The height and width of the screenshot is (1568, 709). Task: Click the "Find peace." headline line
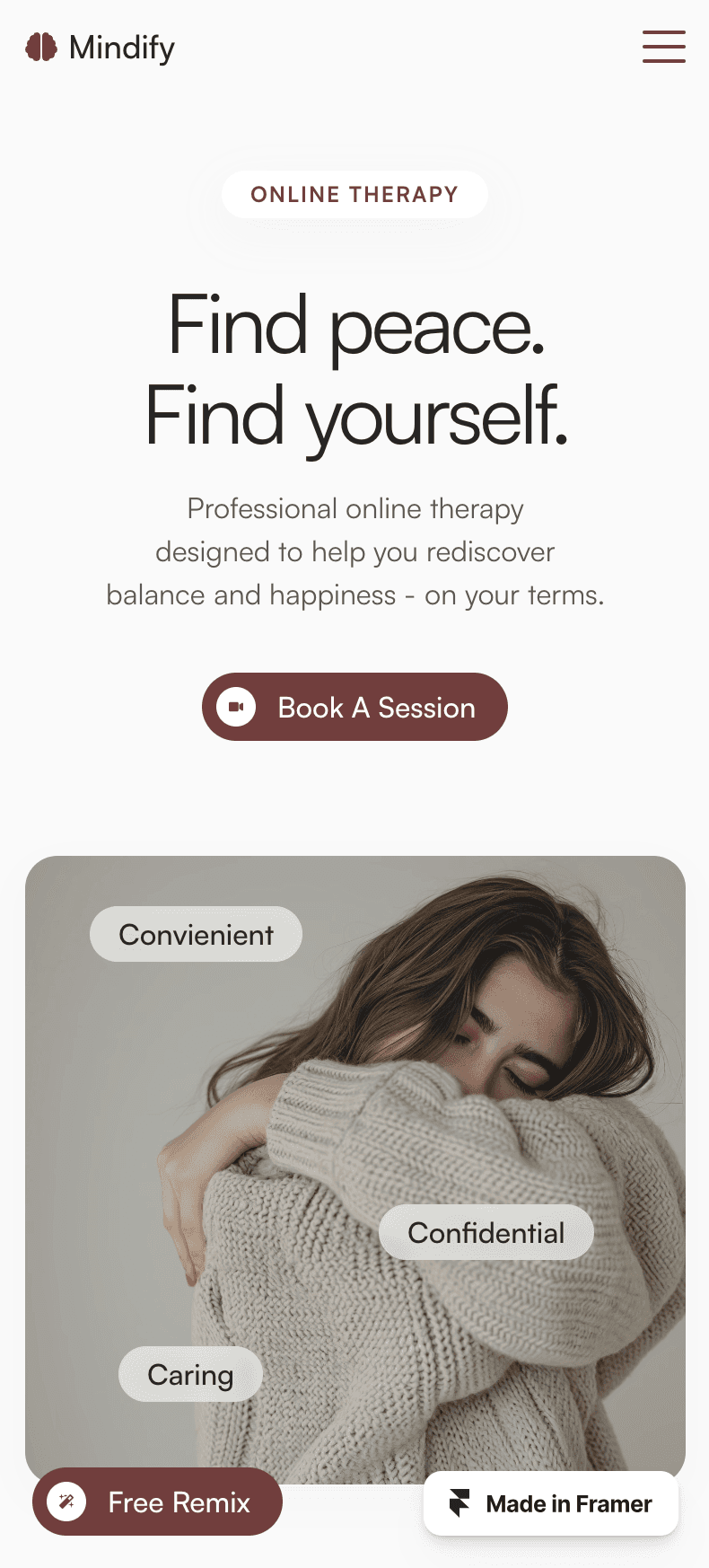point(356,327)
